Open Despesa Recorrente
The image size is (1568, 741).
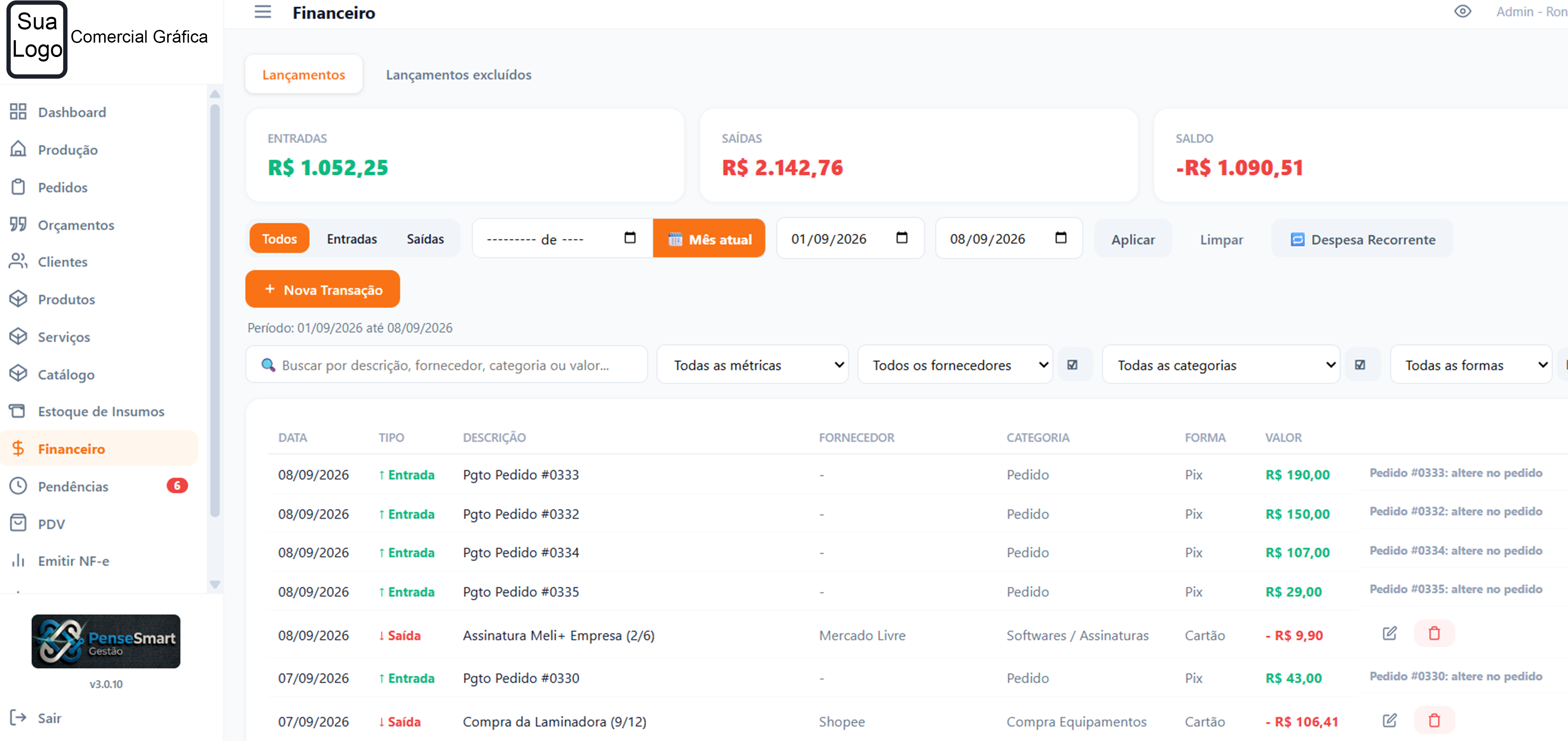tap(1362, 239)
